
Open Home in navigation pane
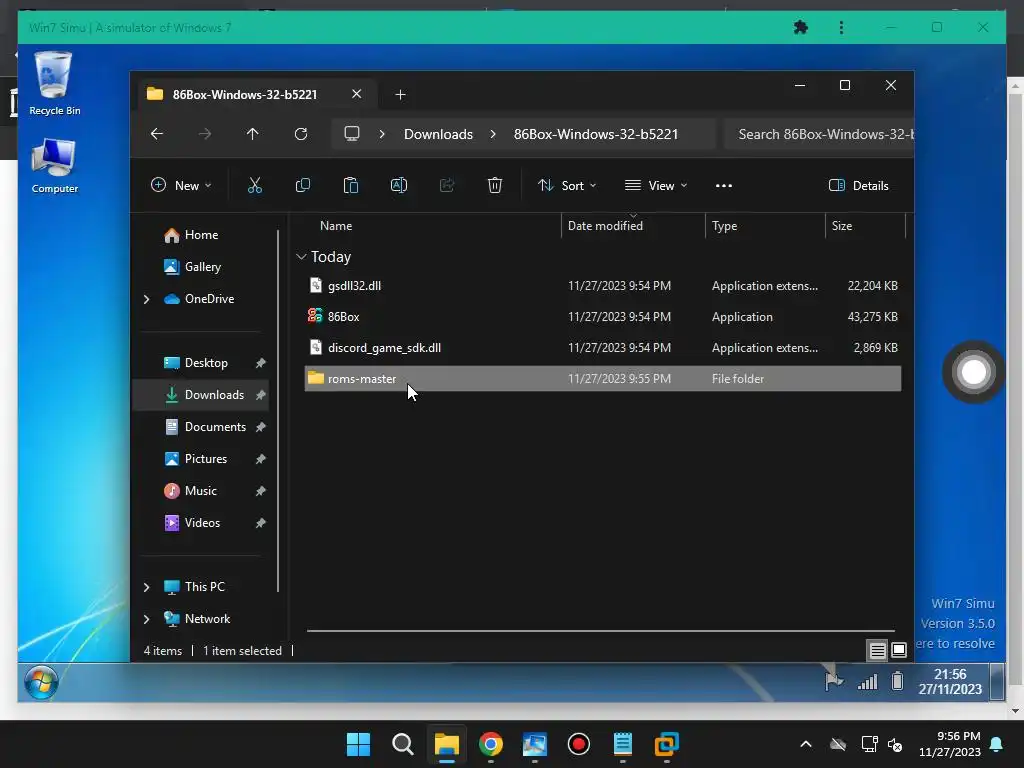(x=201, y=234)
